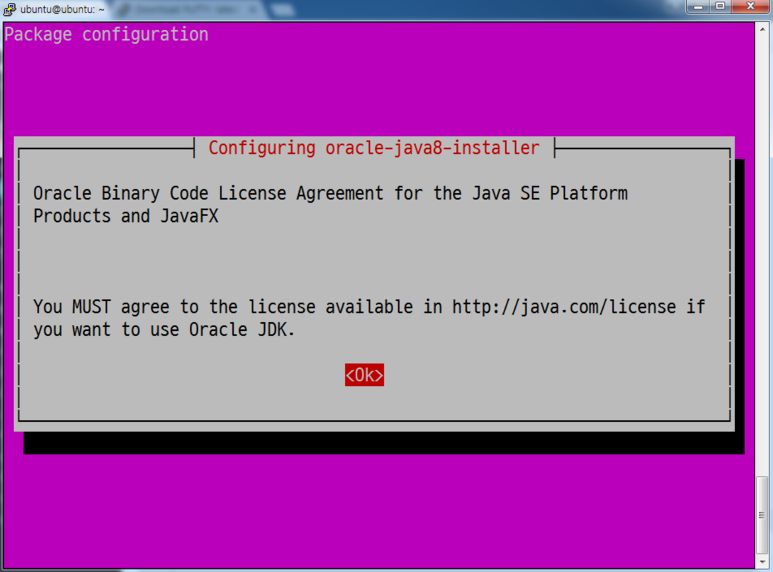773x572 pixels.
Task: Close the ubuntu@ubuntu terminal window
Action: (x=750, y=7)
